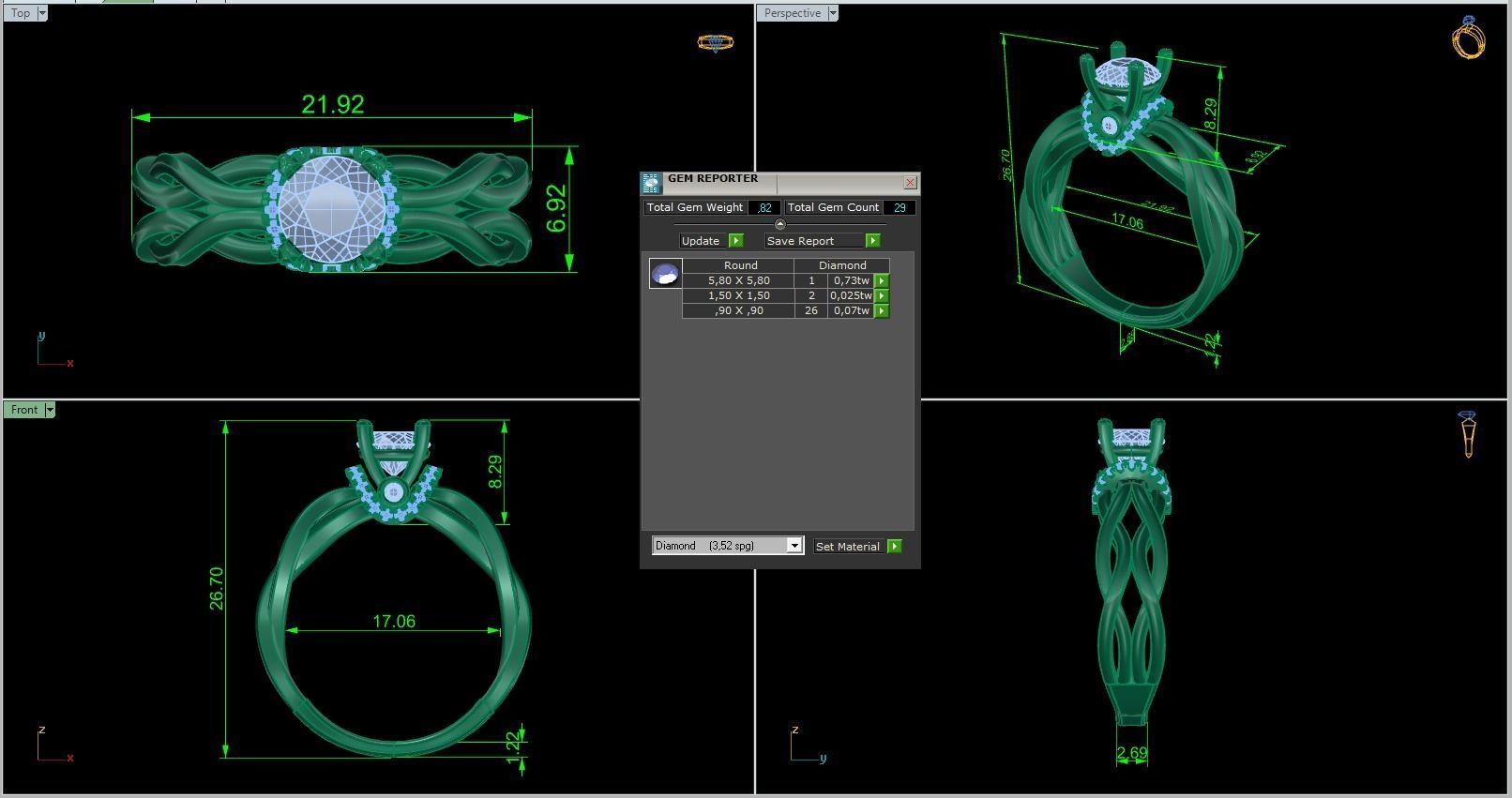
Task: Click the 26.70 dimension in Front viewport
Action: 217,588
